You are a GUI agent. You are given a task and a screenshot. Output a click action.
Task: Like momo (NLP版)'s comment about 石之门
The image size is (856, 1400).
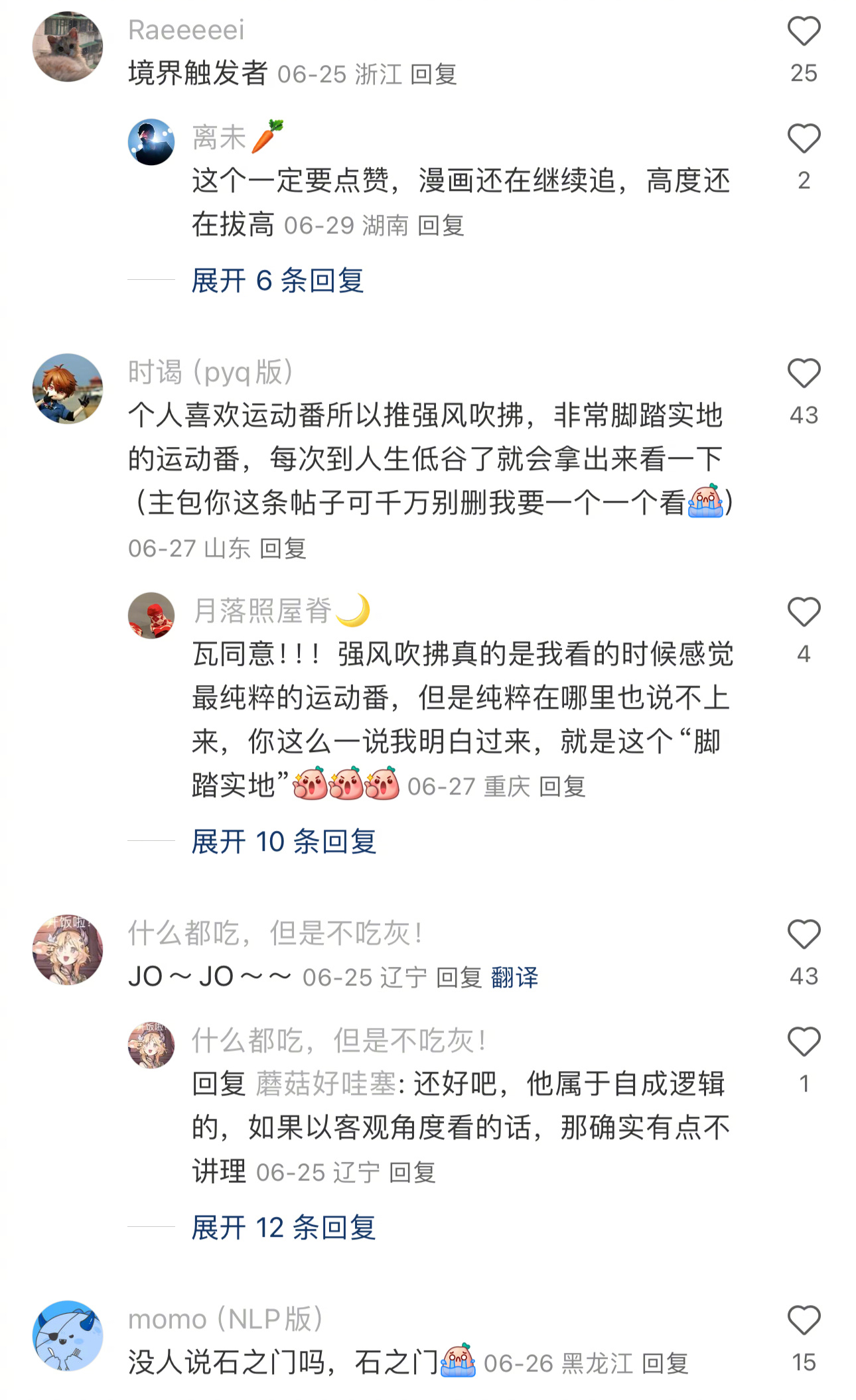(804, 1320)
